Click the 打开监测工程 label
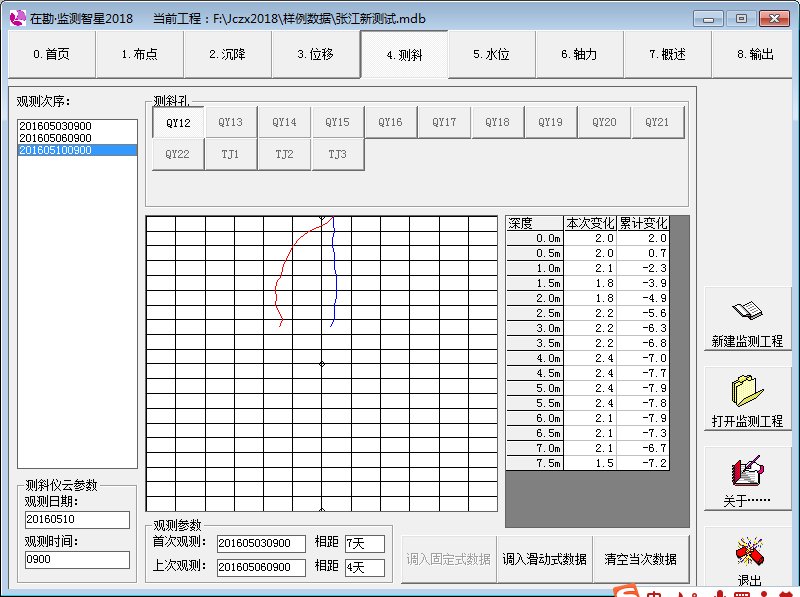 click(x=747, y=421)
